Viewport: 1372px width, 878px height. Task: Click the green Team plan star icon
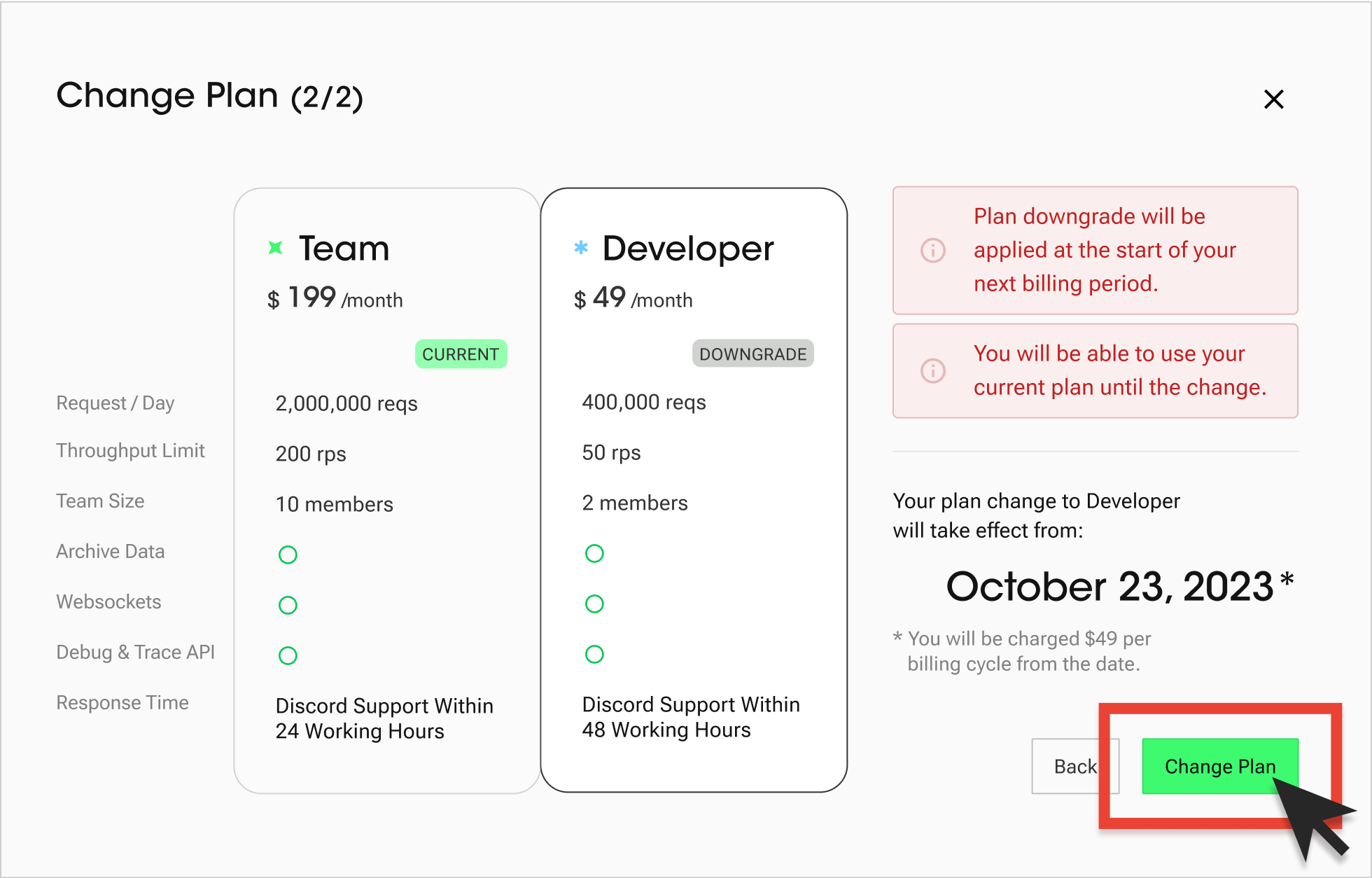tap(276, 248)
